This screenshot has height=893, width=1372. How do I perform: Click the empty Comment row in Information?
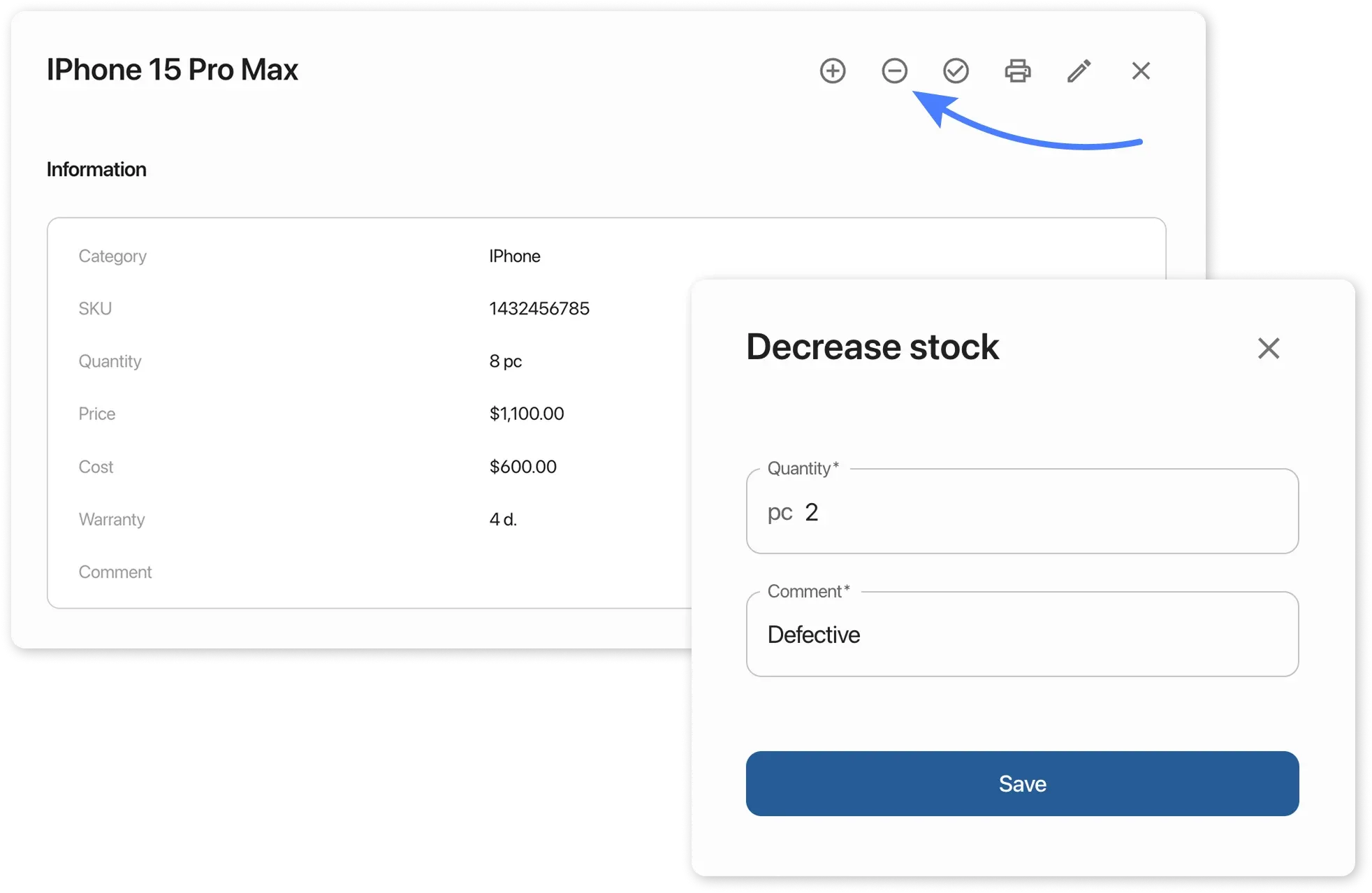point(115,572)
